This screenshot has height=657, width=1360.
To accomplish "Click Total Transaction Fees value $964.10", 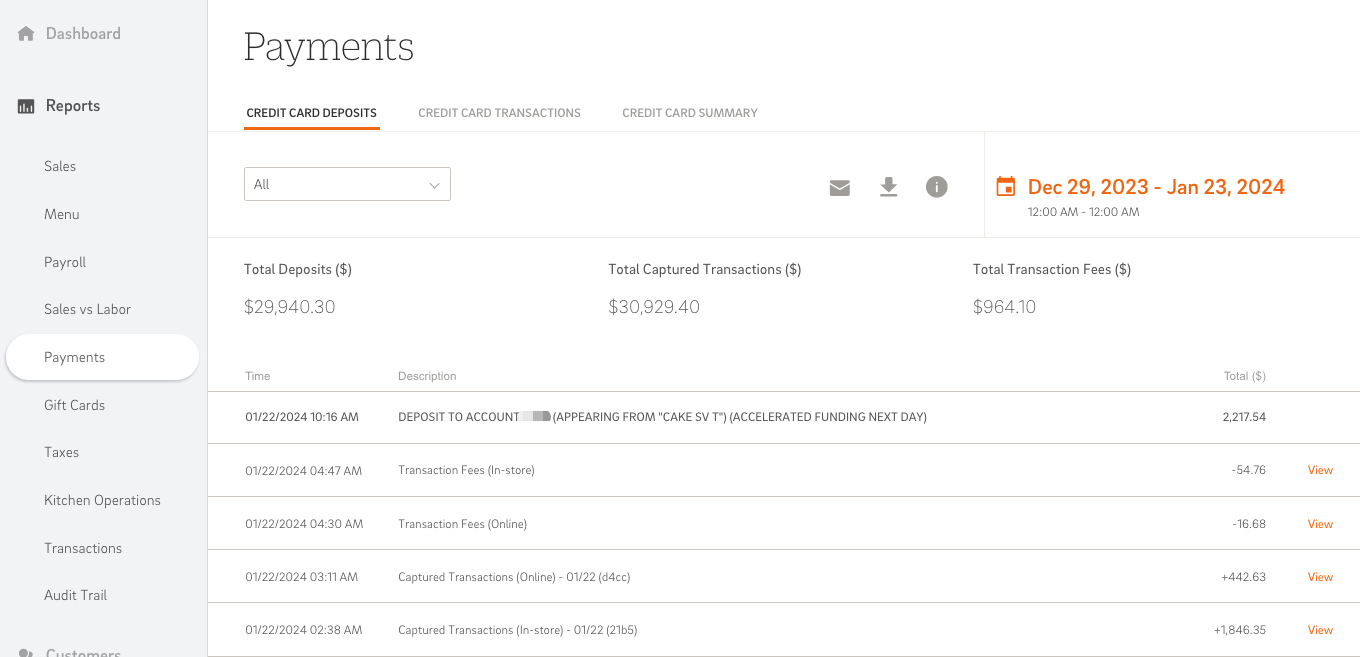I will point(1005,307).
